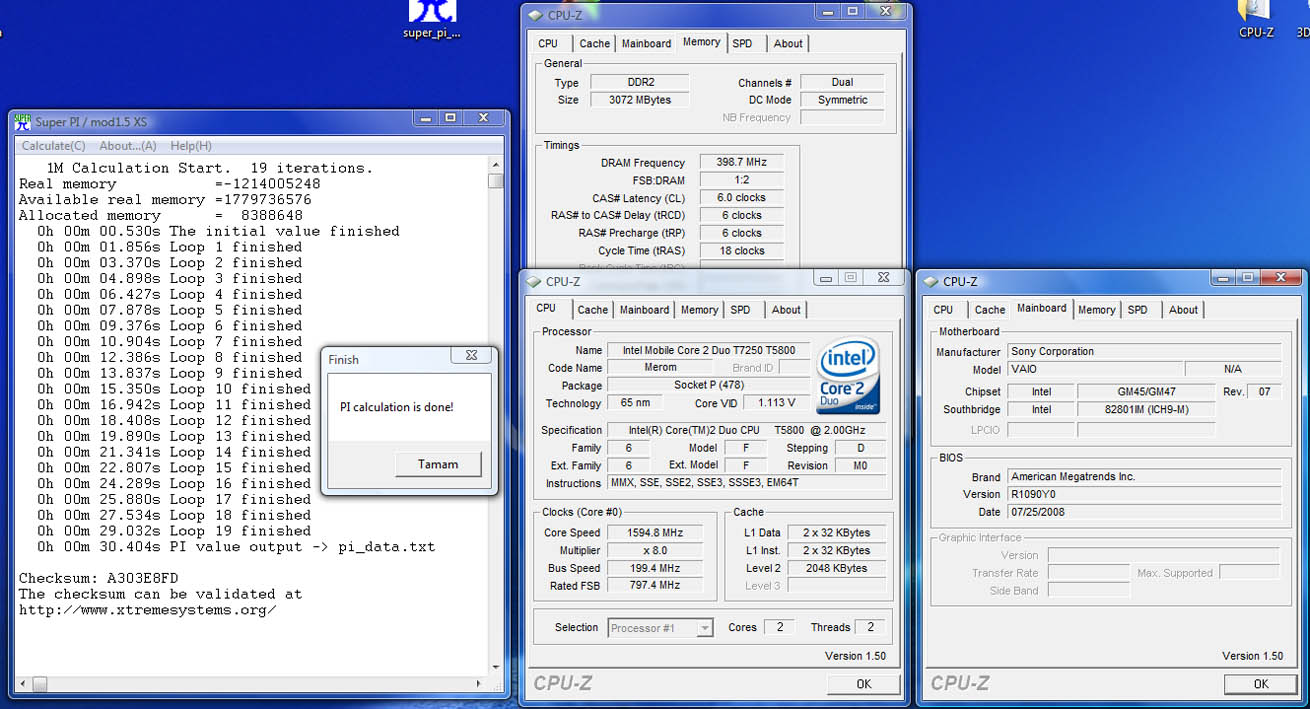
Task: Click the CAS# Latency 6.0 clocks value
Action: coord(741,198)
